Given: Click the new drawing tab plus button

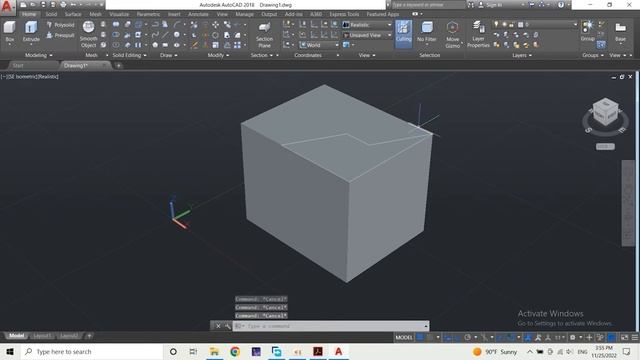Looking at the screenshot, I should 118,65.
